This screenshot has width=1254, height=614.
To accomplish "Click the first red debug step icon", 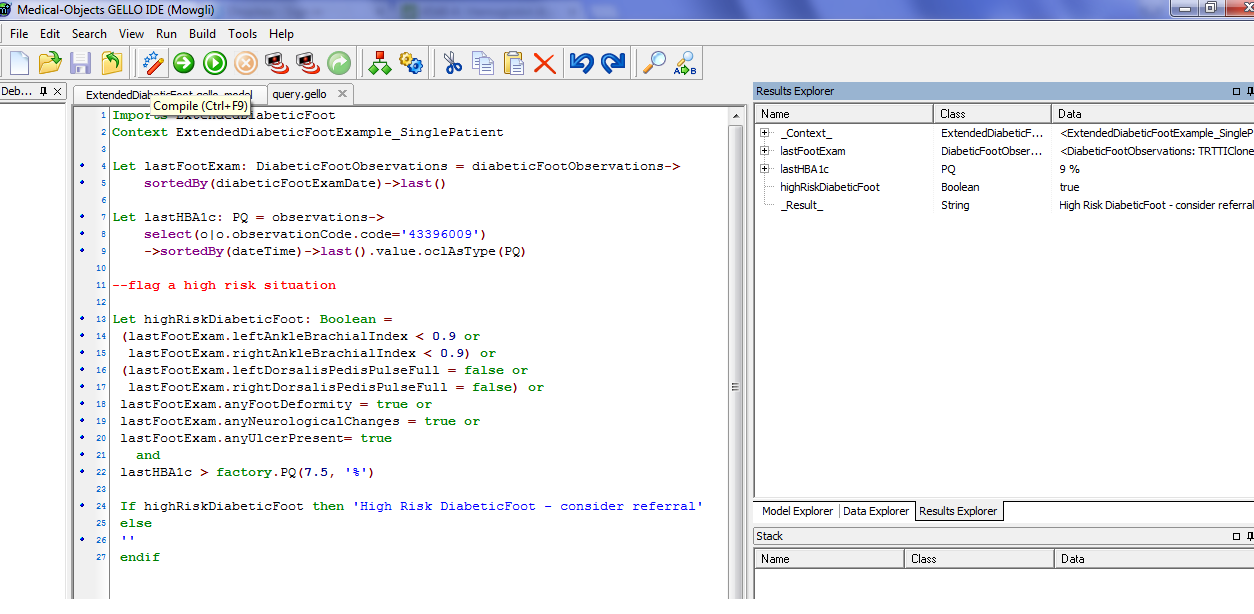I will point(277,63).
